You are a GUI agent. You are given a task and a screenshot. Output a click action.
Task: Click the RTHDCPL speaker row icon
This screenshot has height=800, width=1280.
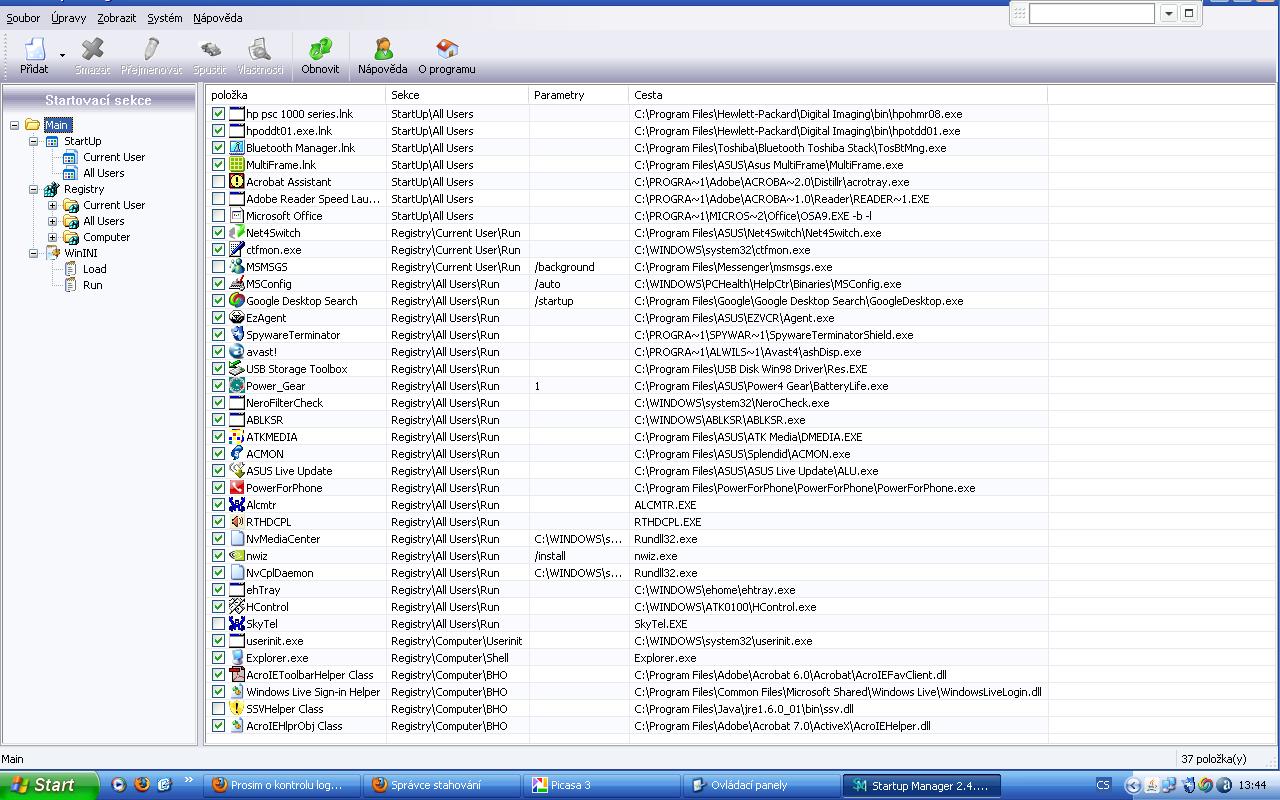(237, 522)
